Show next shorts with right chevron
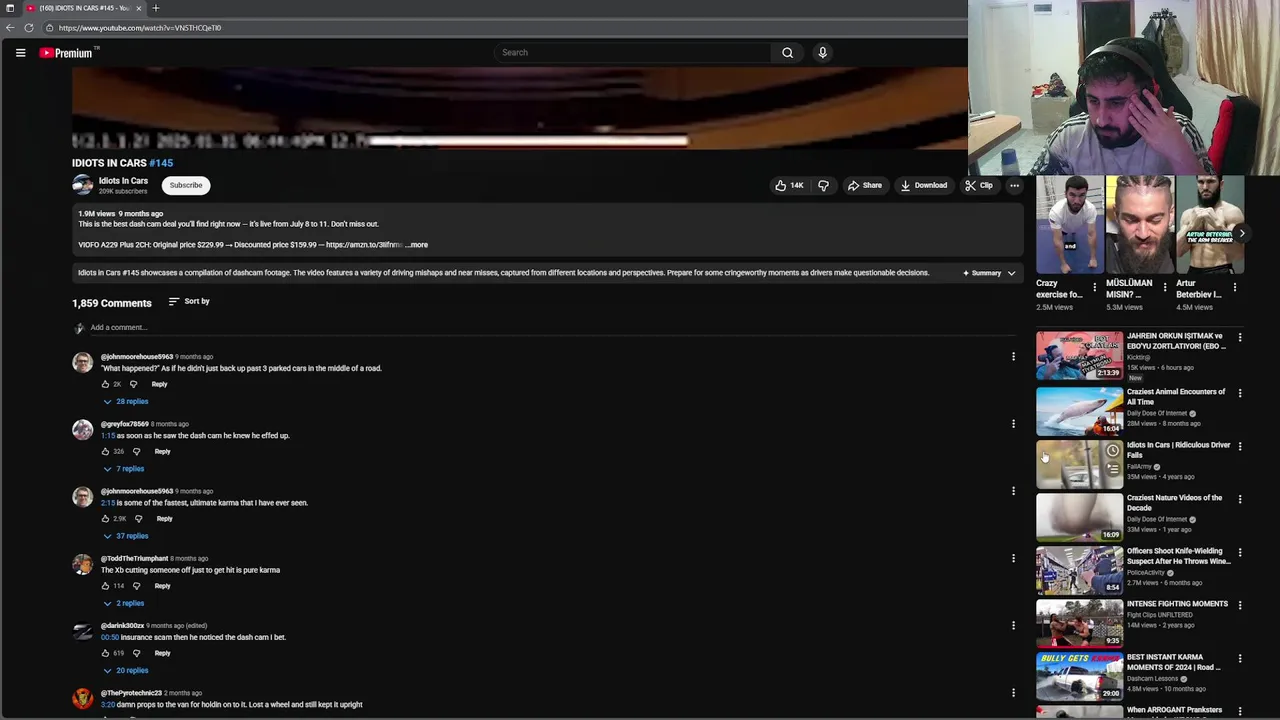The image size is (1280, 720). (1242, 233)
